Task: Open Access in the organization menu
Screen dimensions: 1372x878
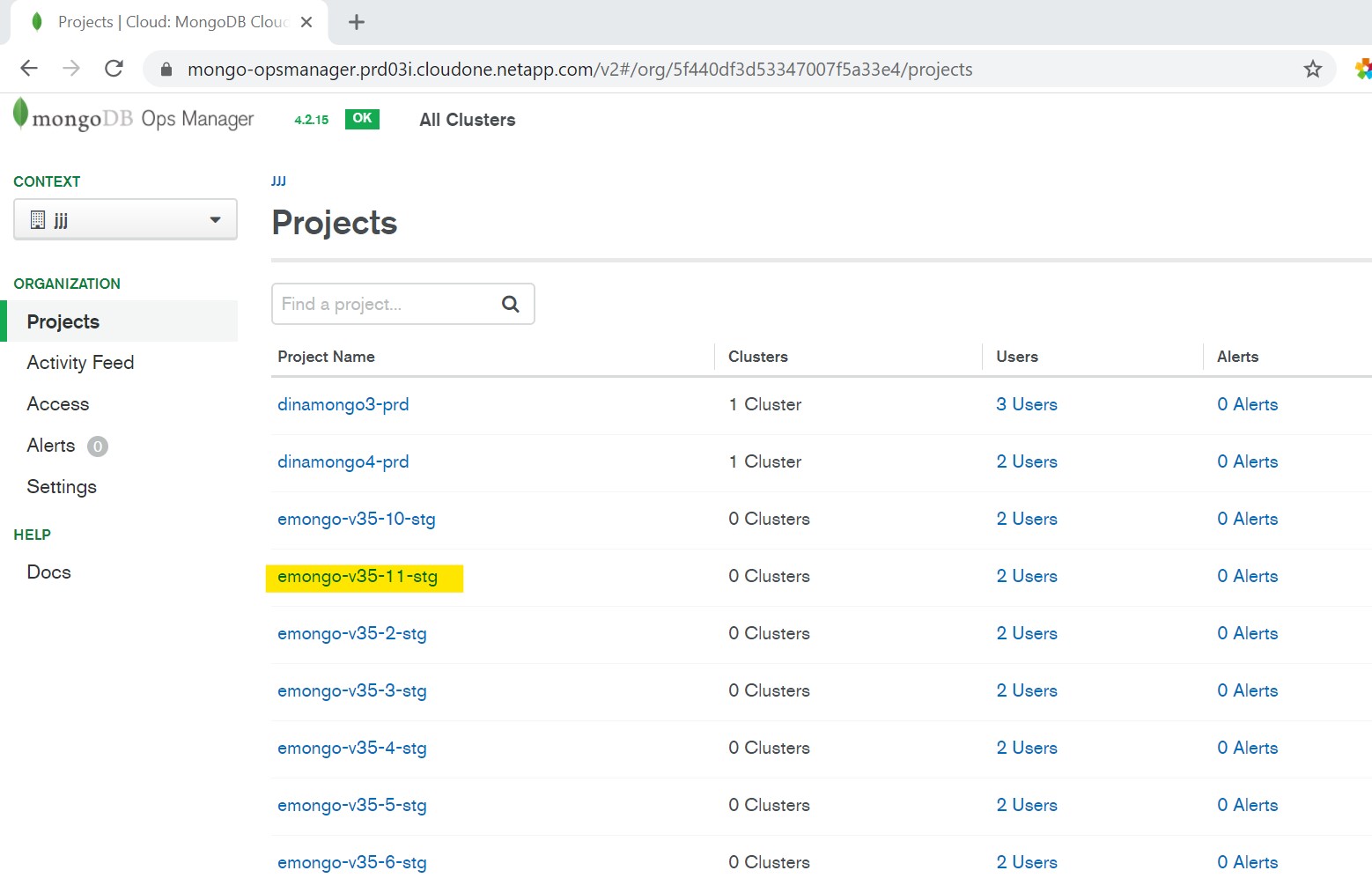Action: (58, 404)
